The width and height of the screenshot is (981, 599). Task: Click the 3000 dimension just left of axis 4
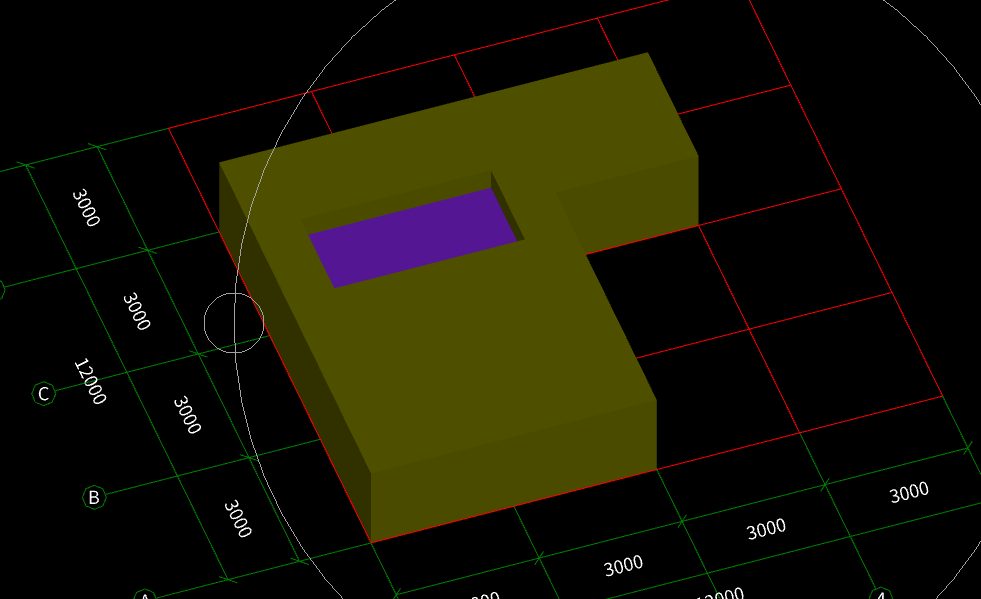(766, 530)
